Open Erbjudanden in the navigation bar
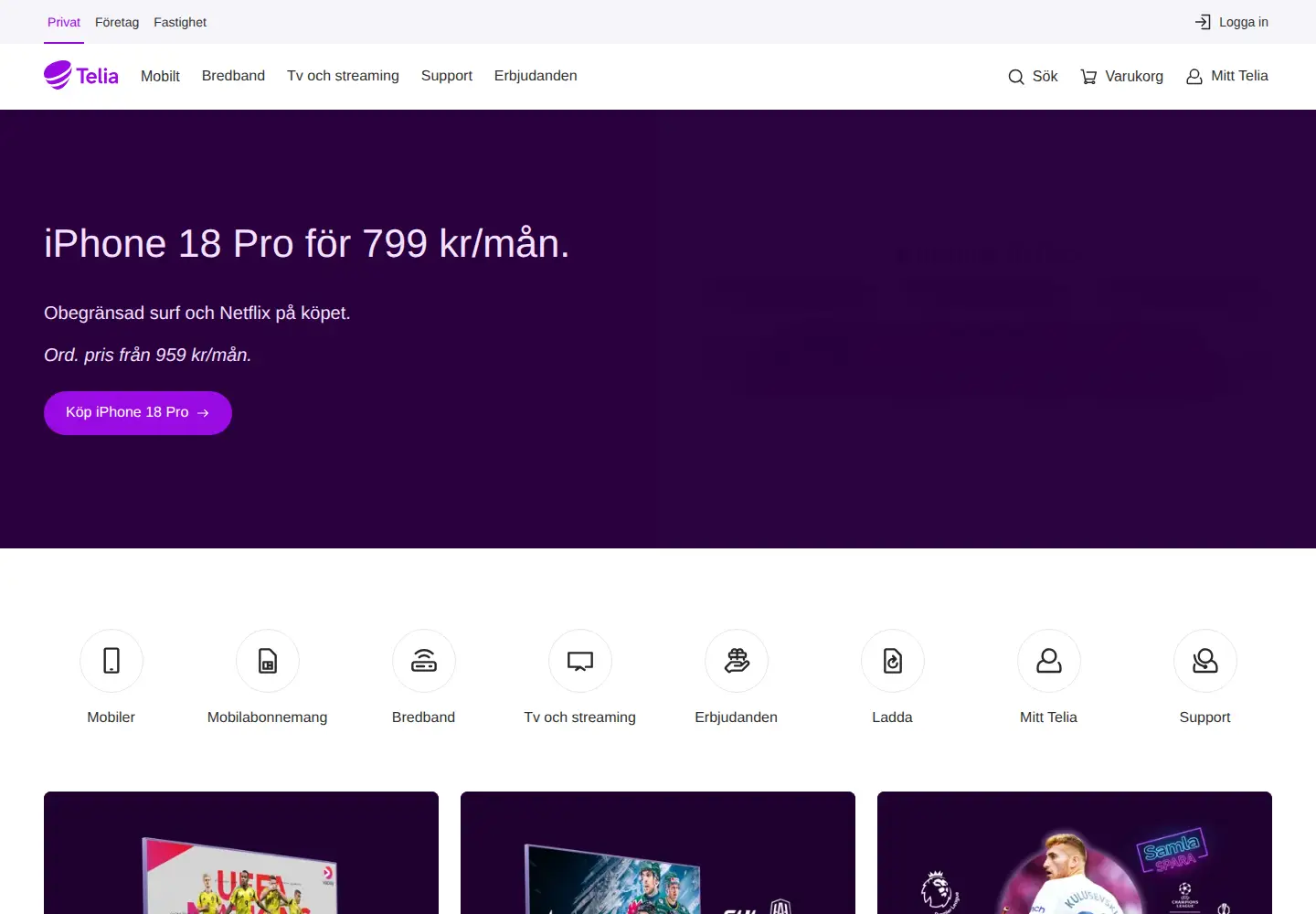The image size is (1316, 914). pyautogui.click(x=536, y=76)
